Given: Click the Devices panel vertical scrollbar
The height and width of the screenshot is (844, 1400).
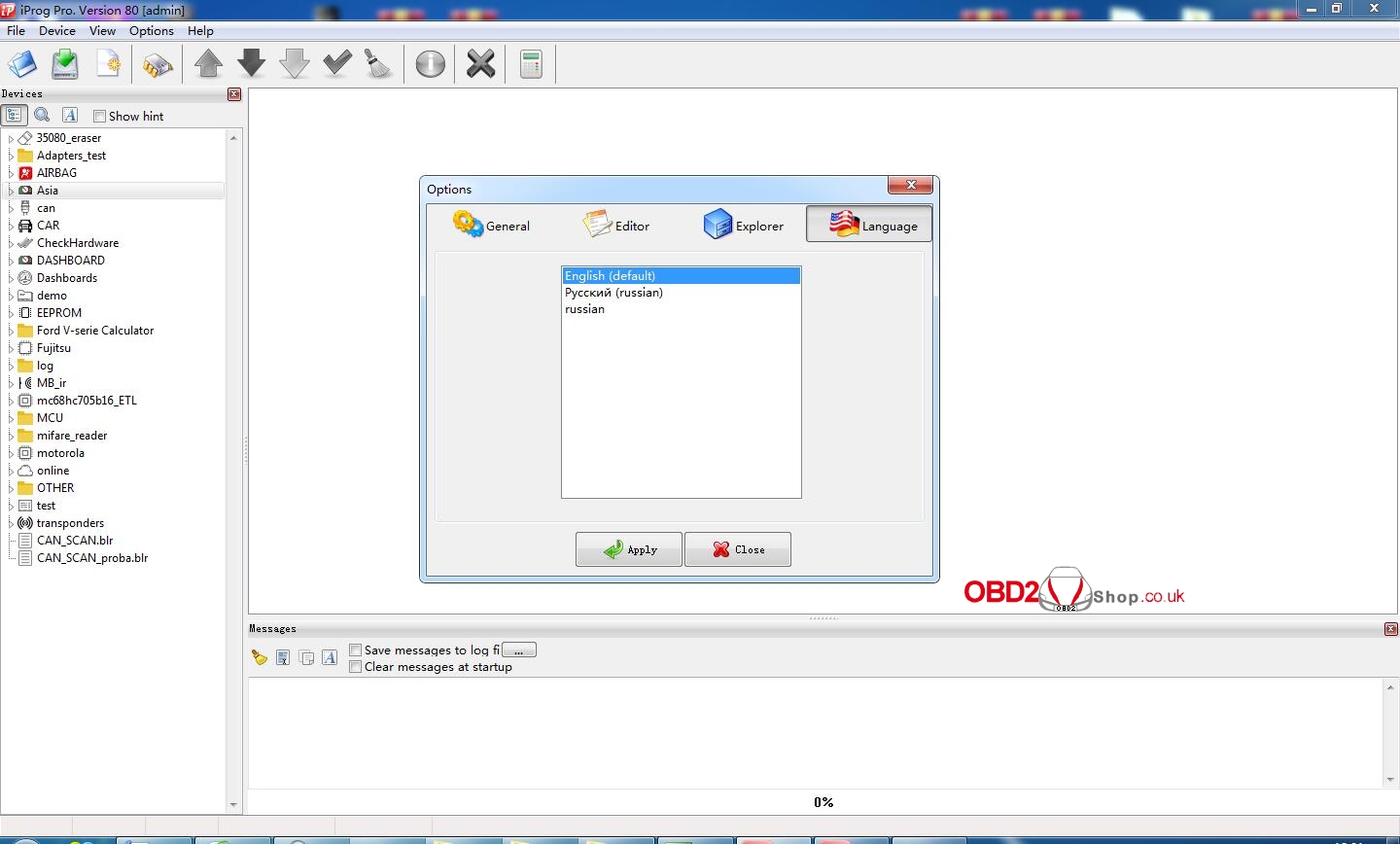Looking at the screenshot, I should [x=233, y=467].
